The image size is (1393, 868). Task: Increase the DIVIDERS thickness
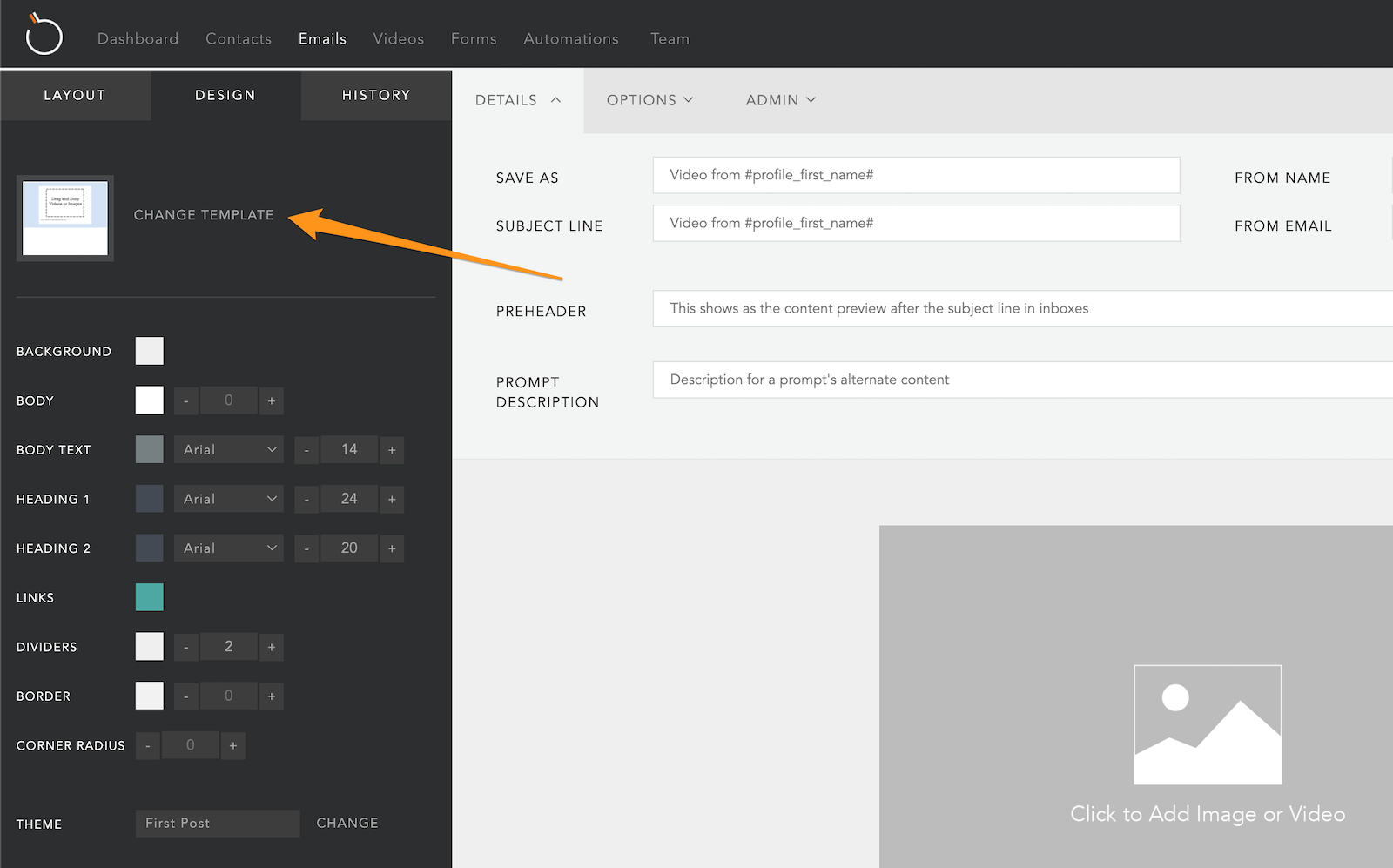click(x=272, y=647)
